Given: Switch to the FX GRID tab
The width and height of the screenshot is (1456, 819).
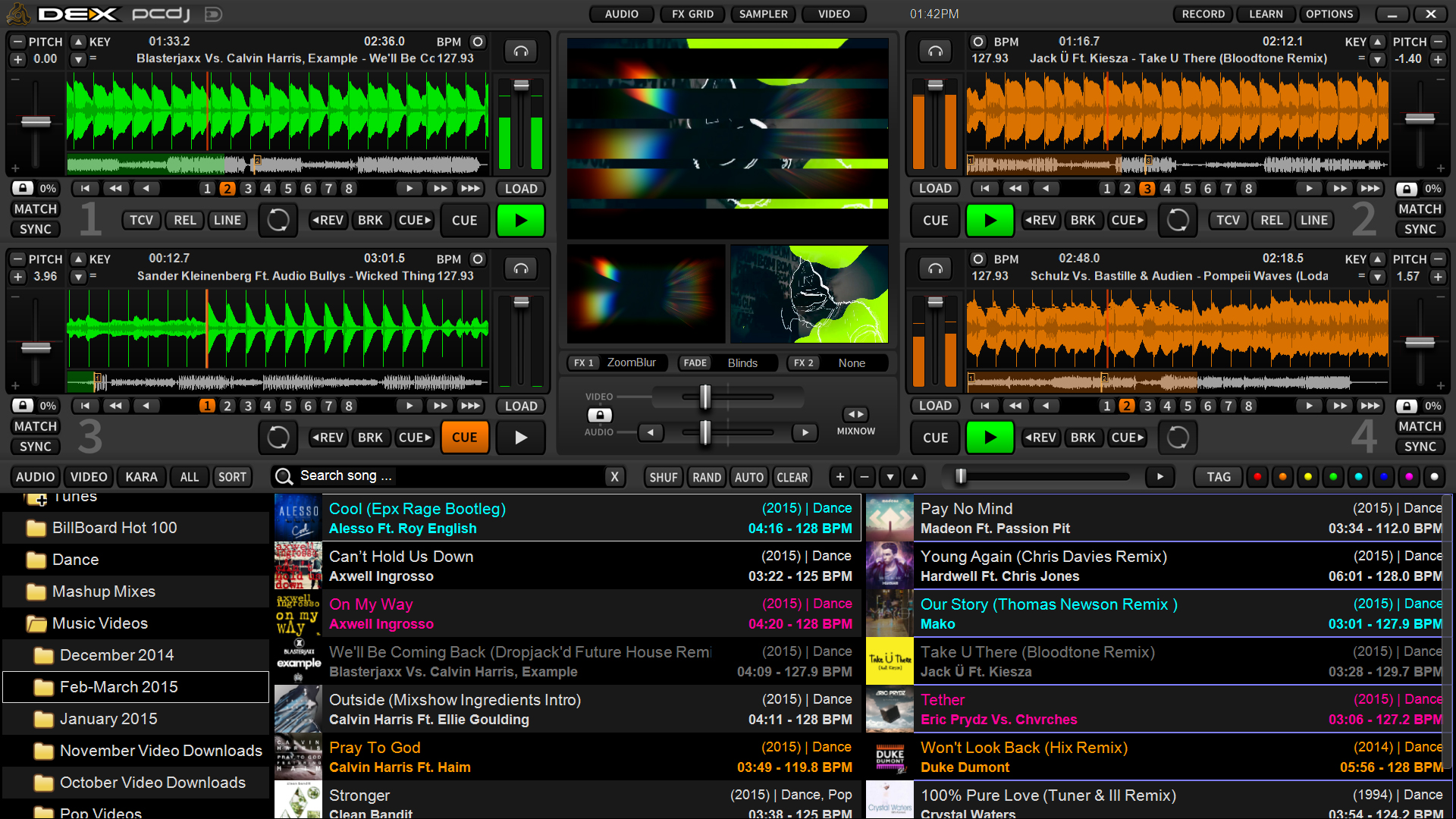Looking at the screenshot, I should (692, 14).
